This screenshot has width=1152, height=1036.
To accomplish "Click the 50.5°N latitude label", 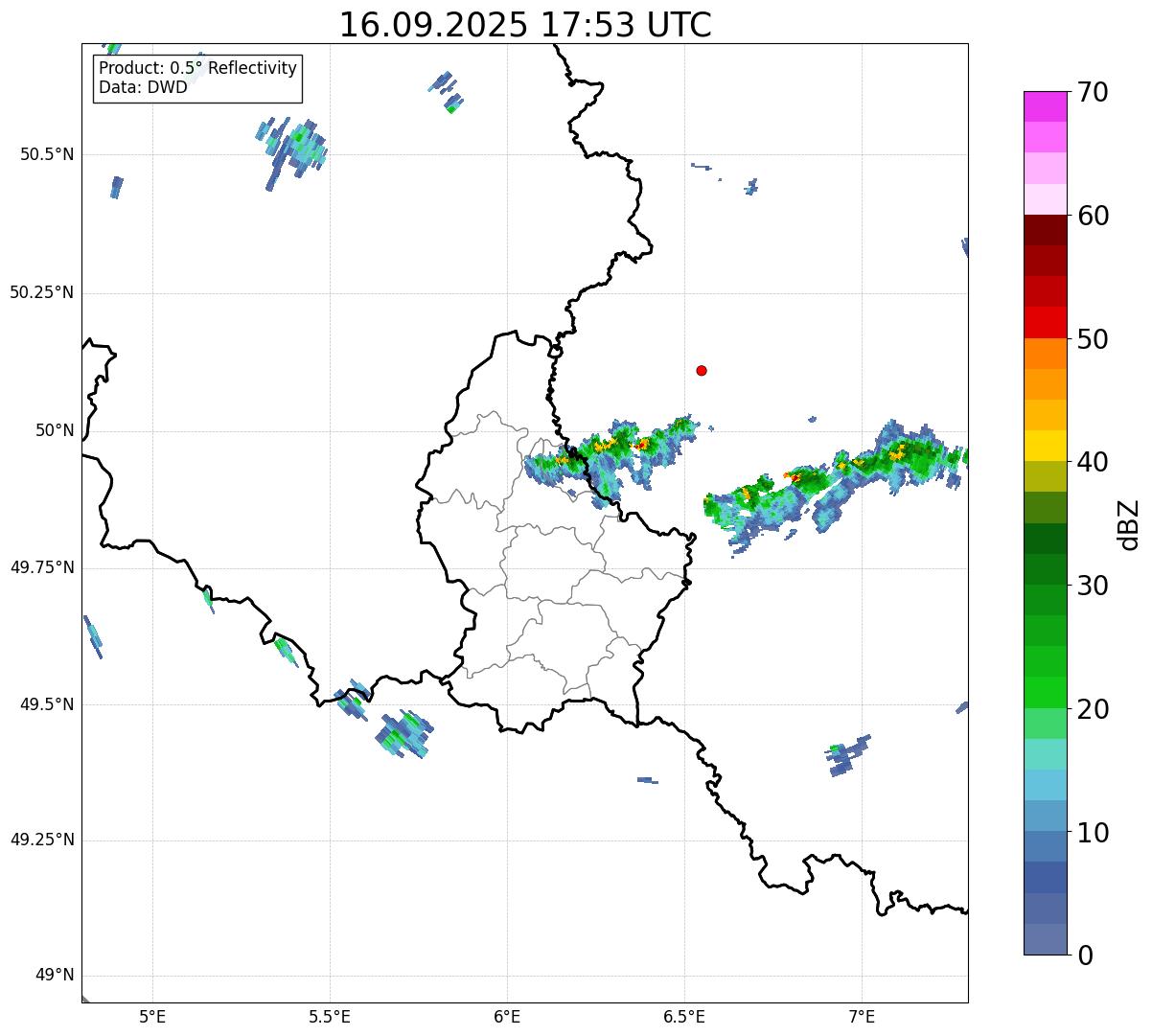I will [x=46, y=154].
